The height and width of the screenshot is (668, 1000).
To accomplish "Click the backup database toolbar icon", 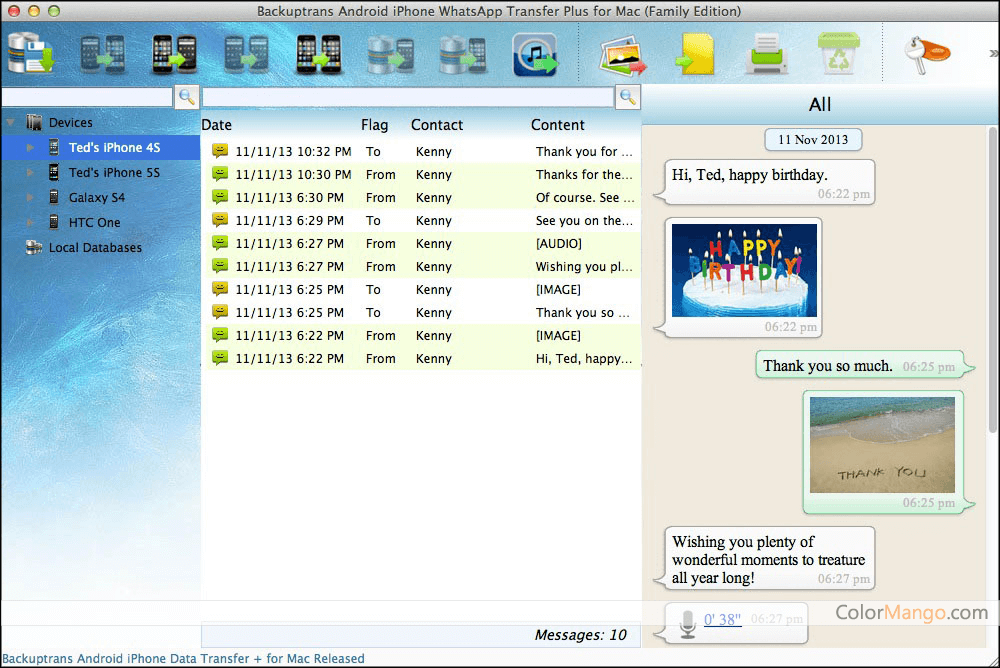I will pos(30,54).
